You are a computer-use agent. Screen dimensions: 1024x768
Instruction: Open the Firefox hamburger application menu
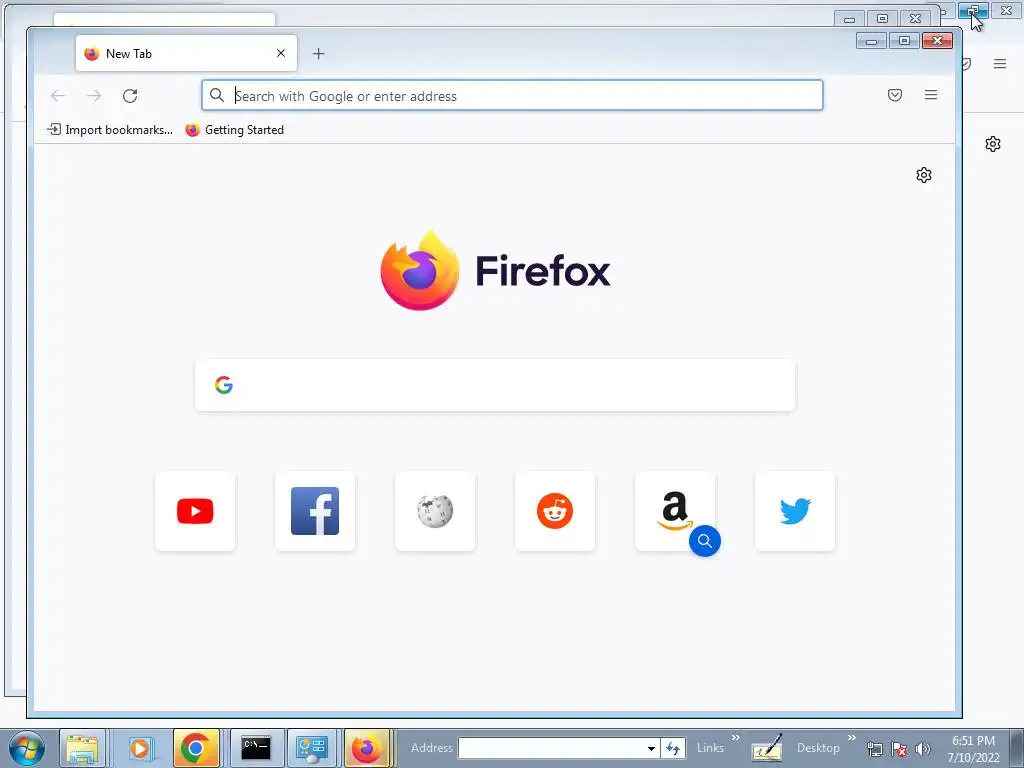click(x=931, y=95)
